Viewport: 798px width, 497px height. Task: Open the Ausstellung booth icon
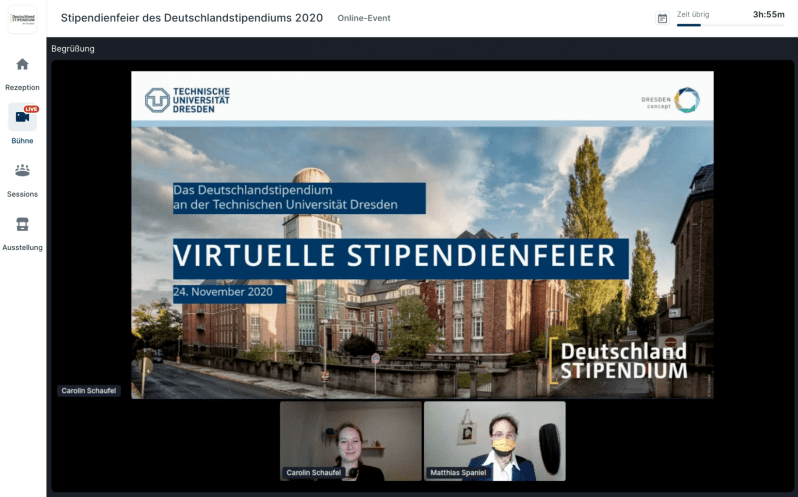22,224
